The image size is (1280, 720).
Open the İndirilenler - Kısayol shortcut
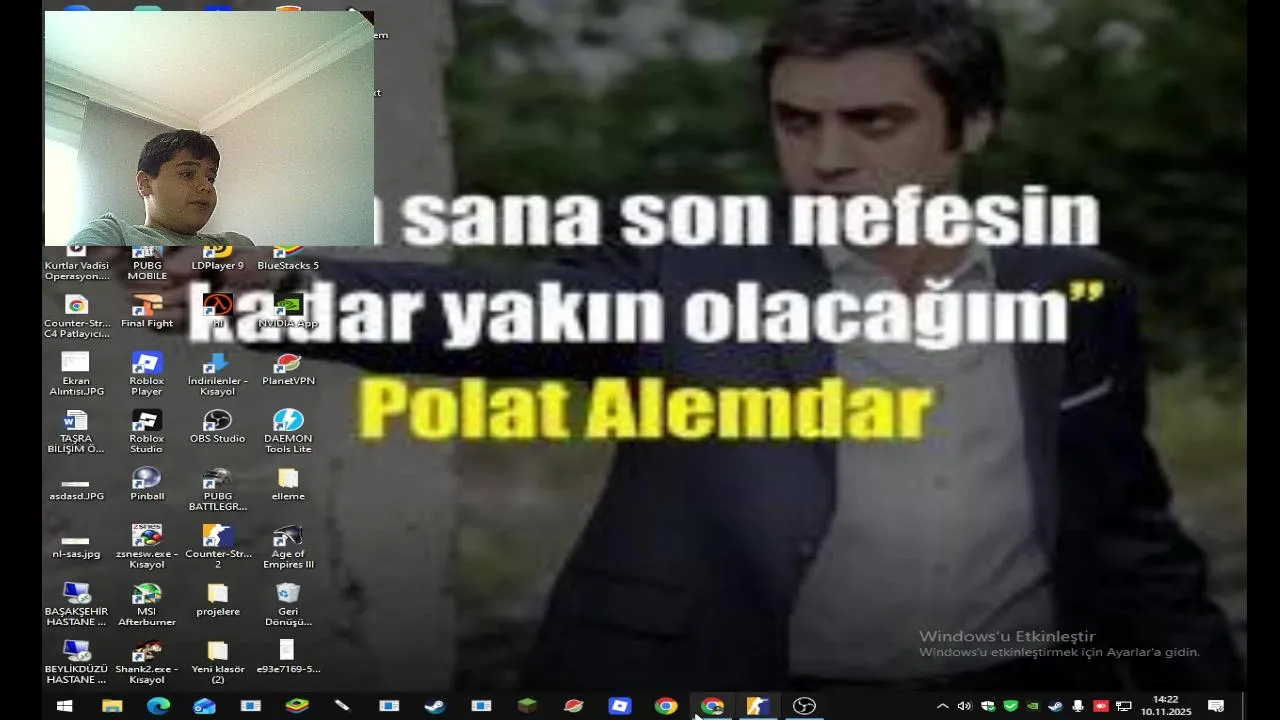pyautogui.click(x=217, y=373)
